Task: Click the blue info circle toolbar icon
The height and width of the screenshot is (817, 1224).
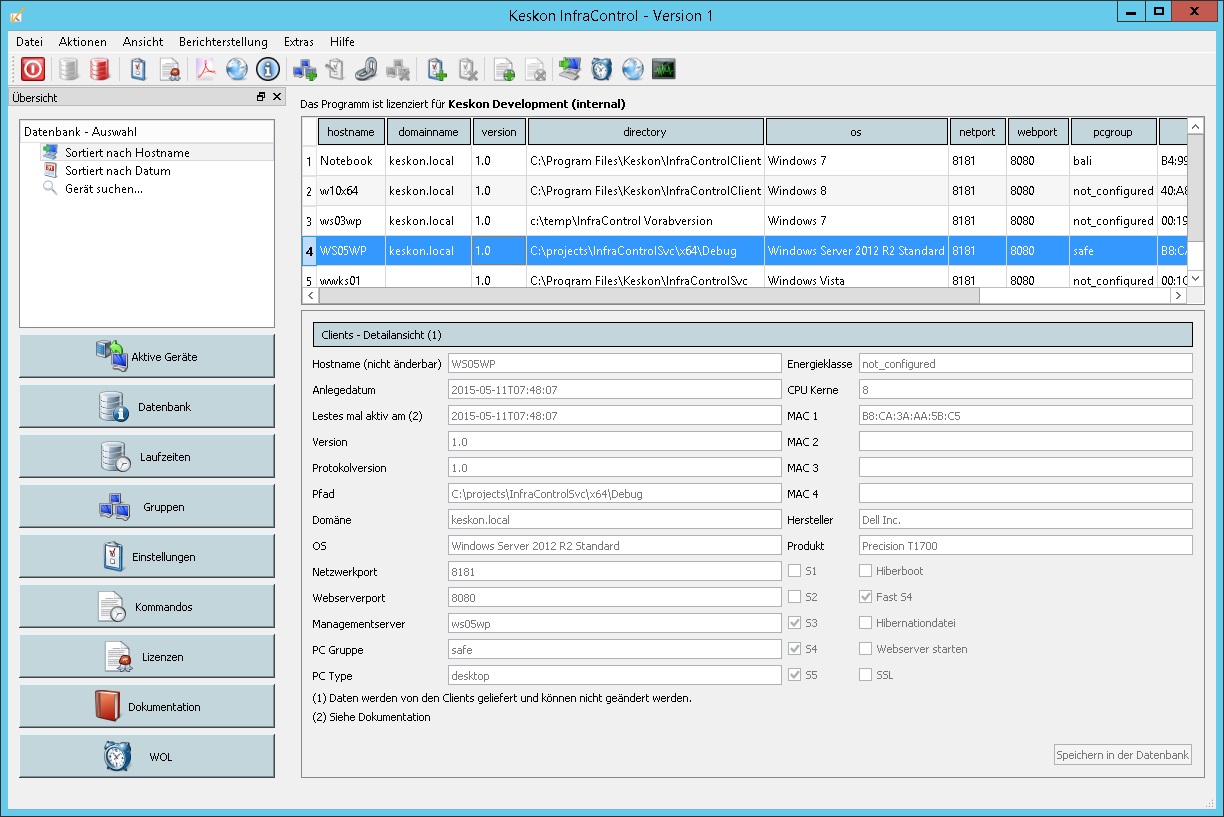Action: pyautogui.click(x=267, y=69)
